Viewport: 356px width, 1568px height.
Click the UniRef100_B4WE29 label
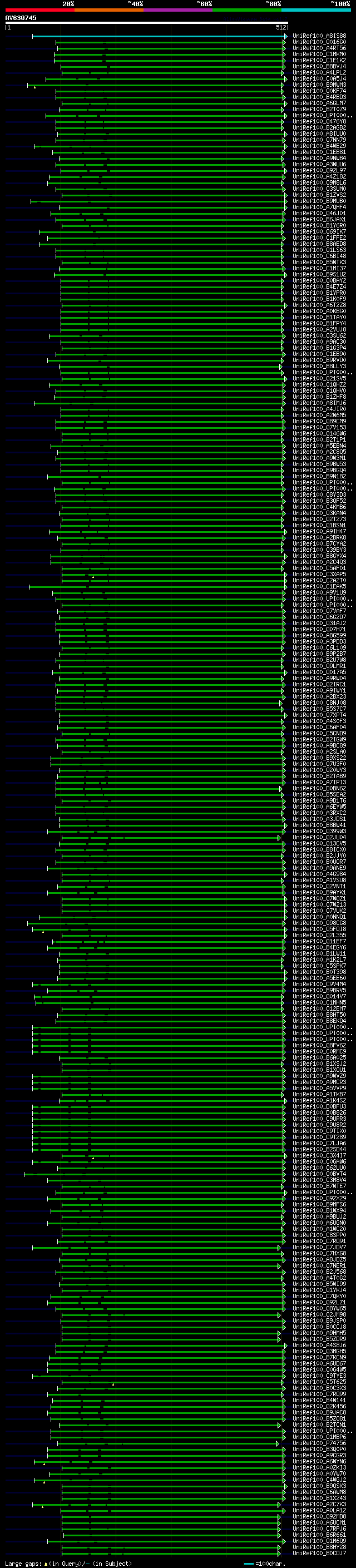(x=319, y=146)
